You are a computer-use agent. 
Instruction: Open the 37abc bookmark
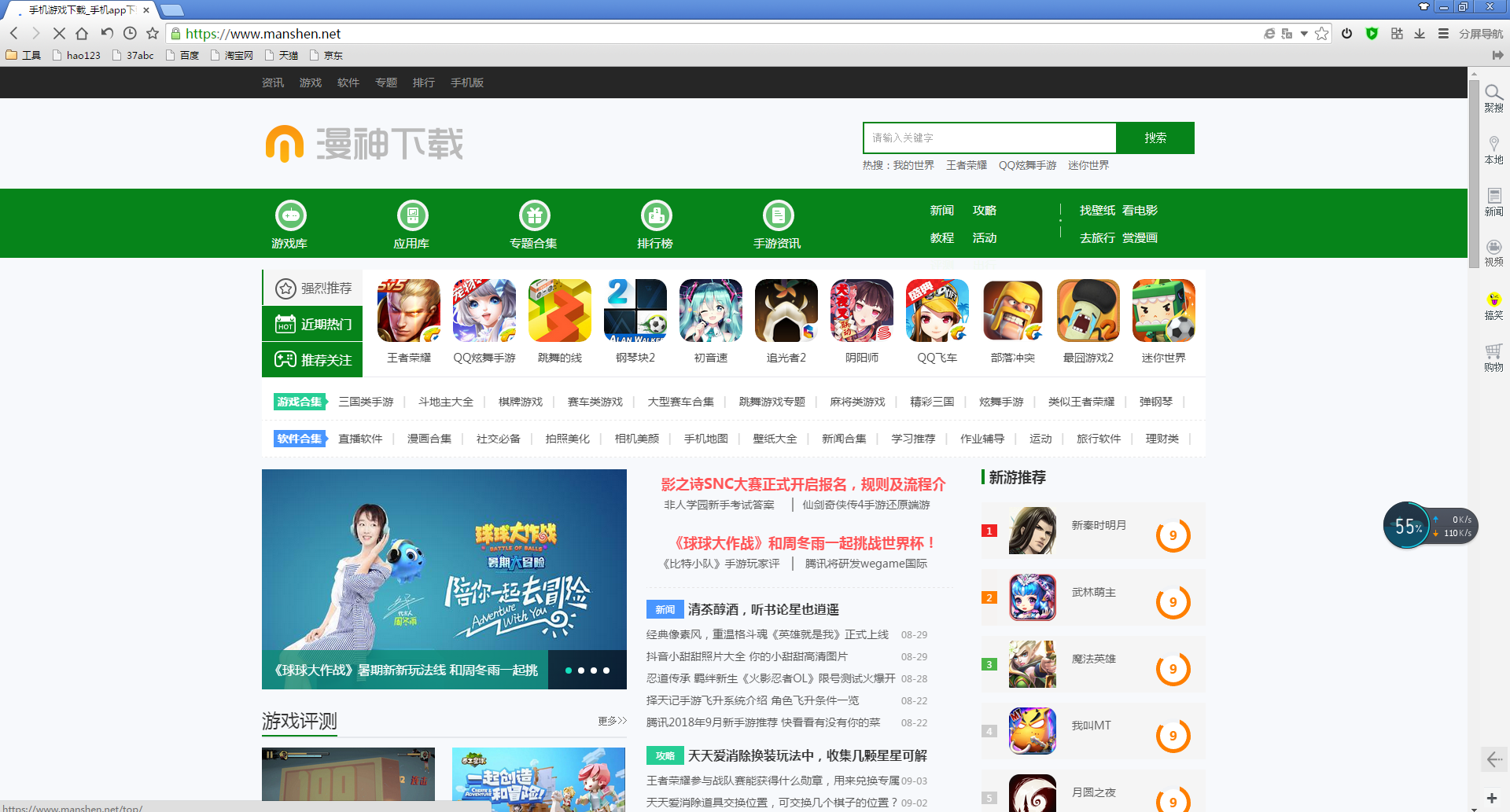(134, 55)
